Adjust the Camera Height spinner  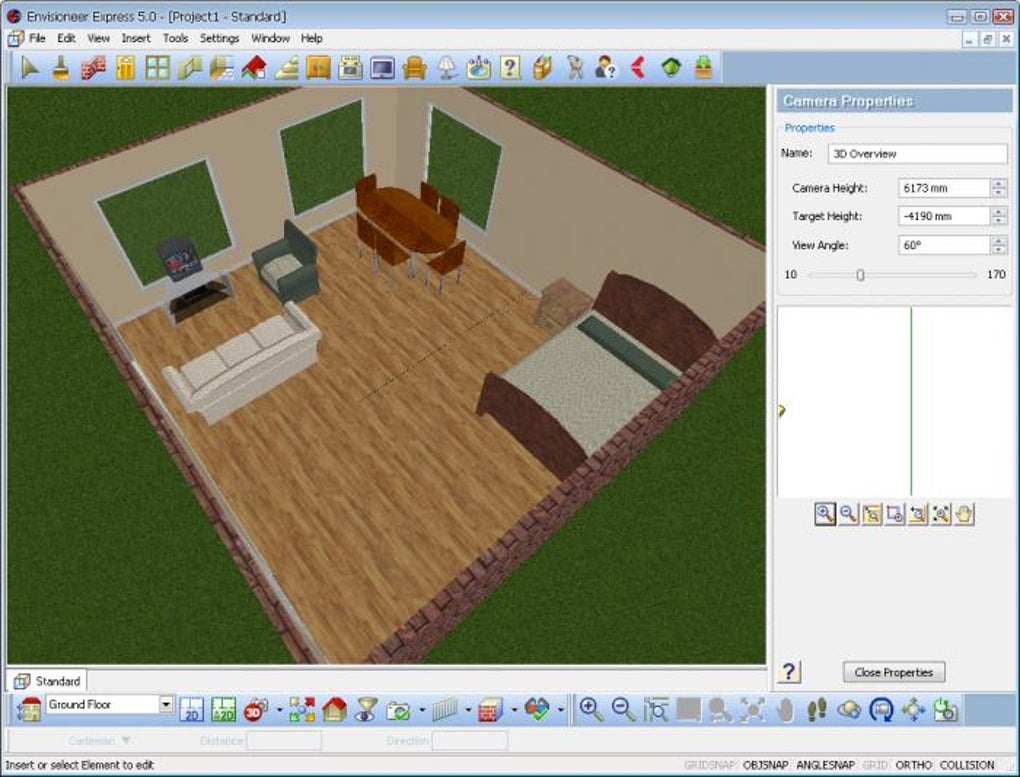click(999, 188)
